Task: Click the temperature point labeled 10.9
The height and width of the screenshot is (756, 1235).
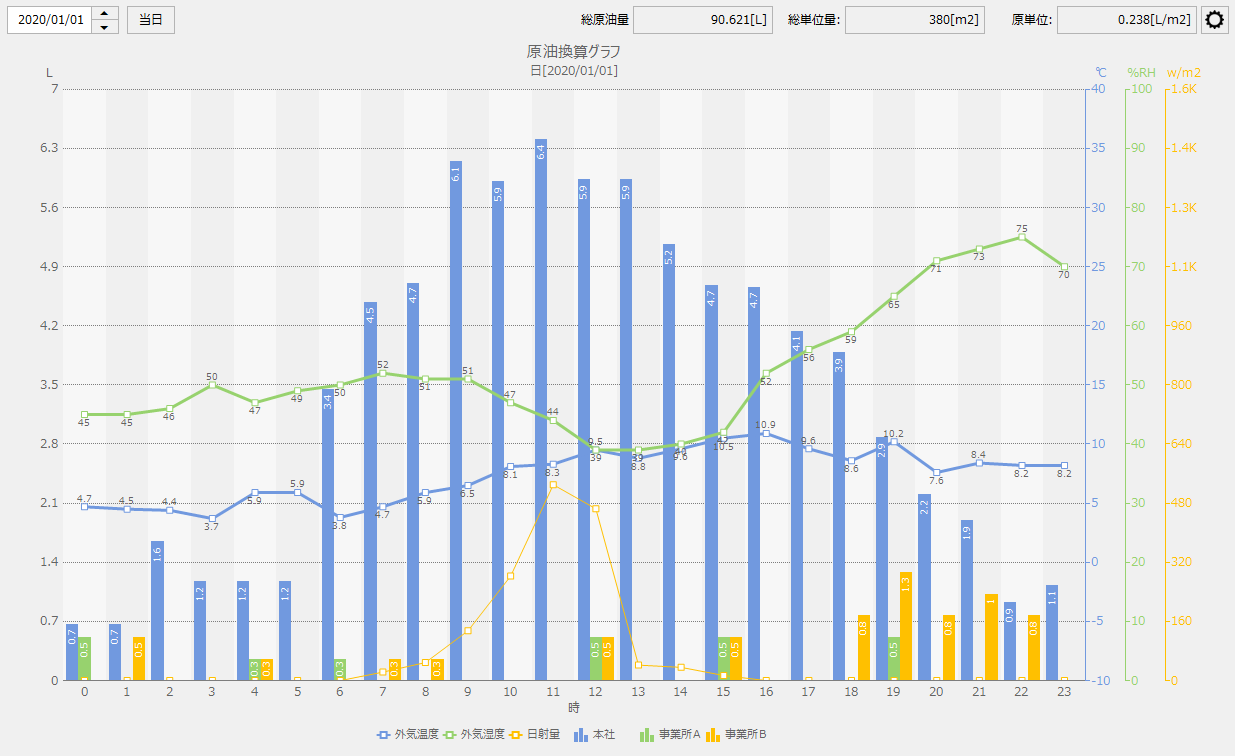Action: [x=766, y=433]
